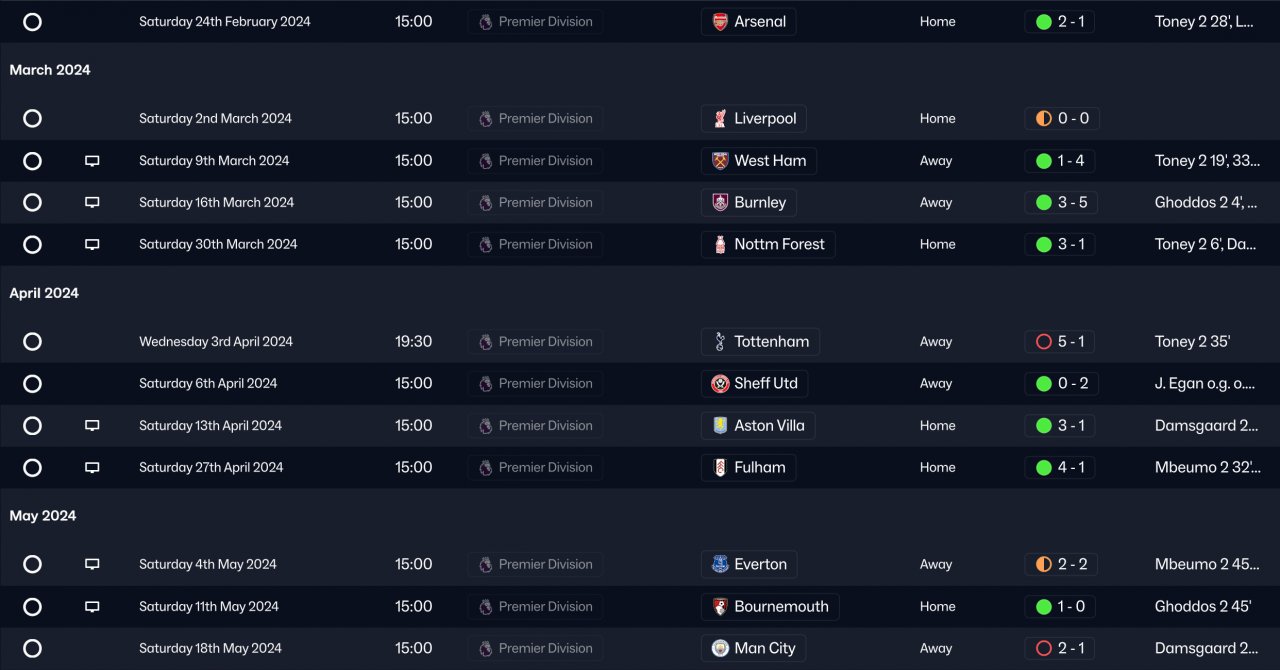Select radio circle for Liverpool fixture
The height and width of the screenshot is (670, 1280).
point(32,119)
